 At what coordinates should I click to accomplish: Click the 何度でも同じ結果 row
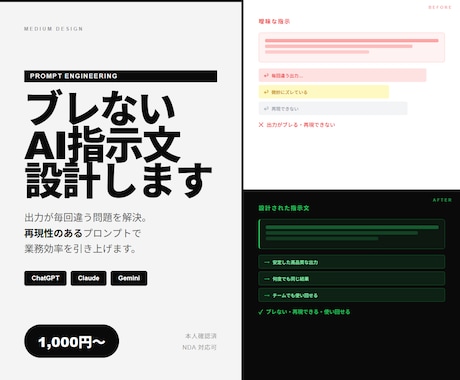[x=352, y=279]
